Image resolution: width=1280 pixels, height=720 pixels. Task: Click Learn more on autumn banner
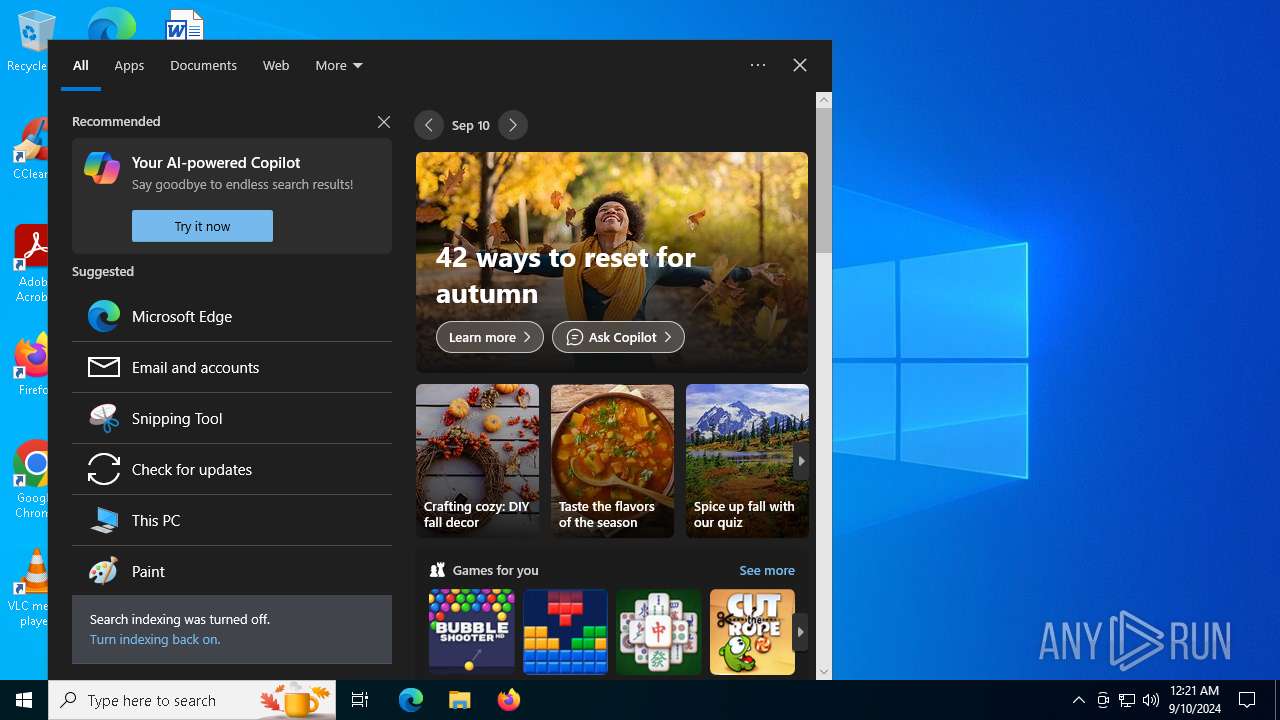[490, 337]
